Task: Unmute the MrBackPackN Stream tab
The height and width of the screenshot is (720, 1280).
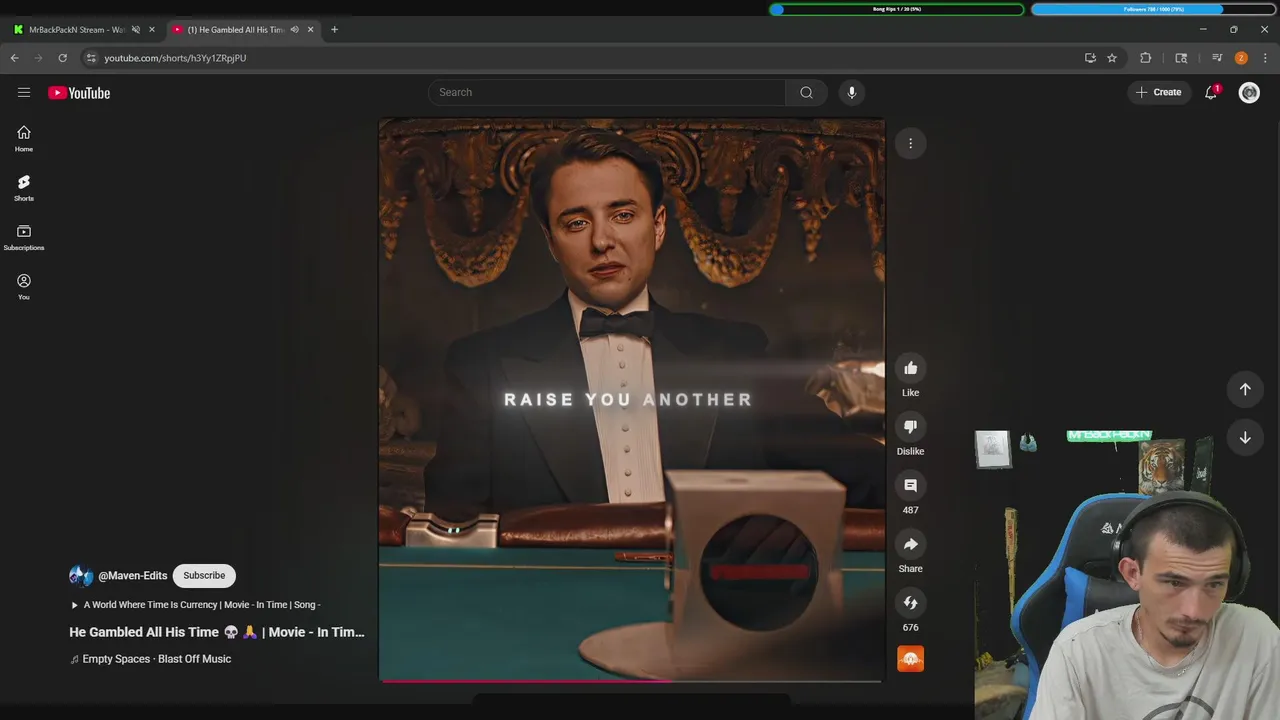Action: 136,29
